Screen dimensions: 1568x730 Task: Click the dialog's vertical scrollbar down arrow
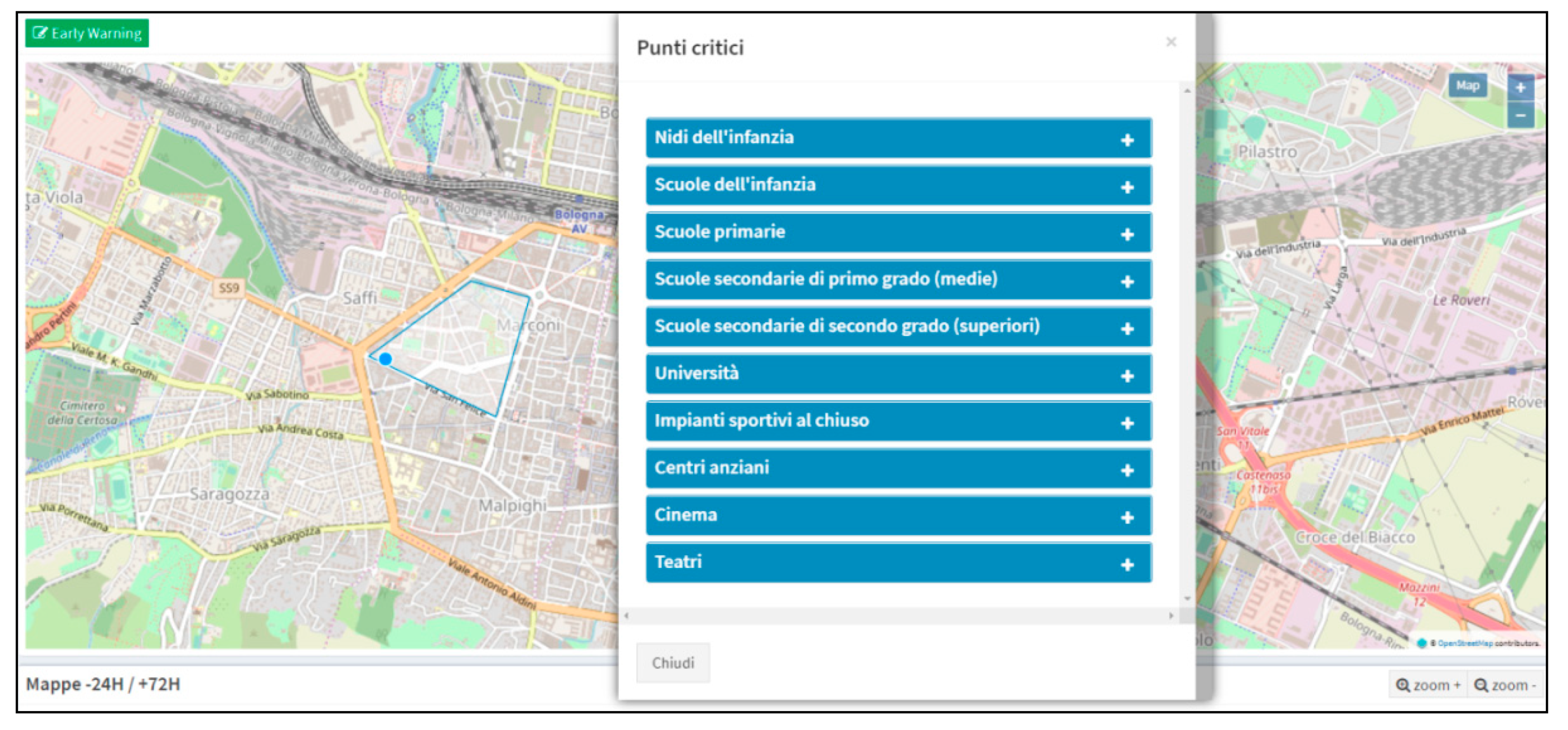point(1187,599)
